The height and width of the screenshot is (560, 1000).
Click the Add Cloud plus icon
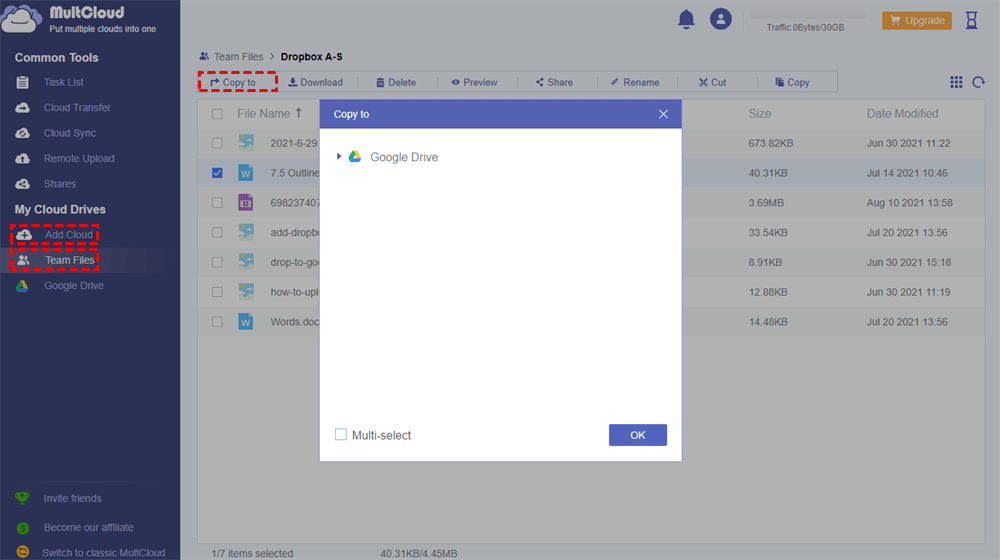click(x=24, y=235)
